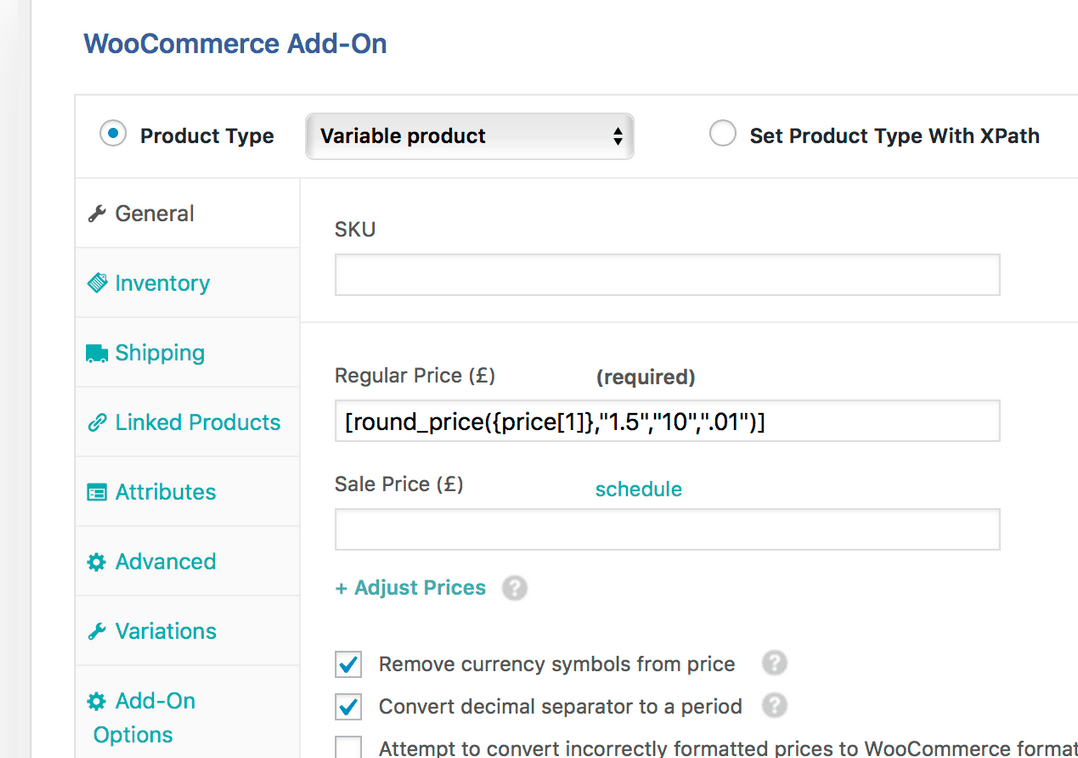Click the Inventory tag icon

[97, 283]
